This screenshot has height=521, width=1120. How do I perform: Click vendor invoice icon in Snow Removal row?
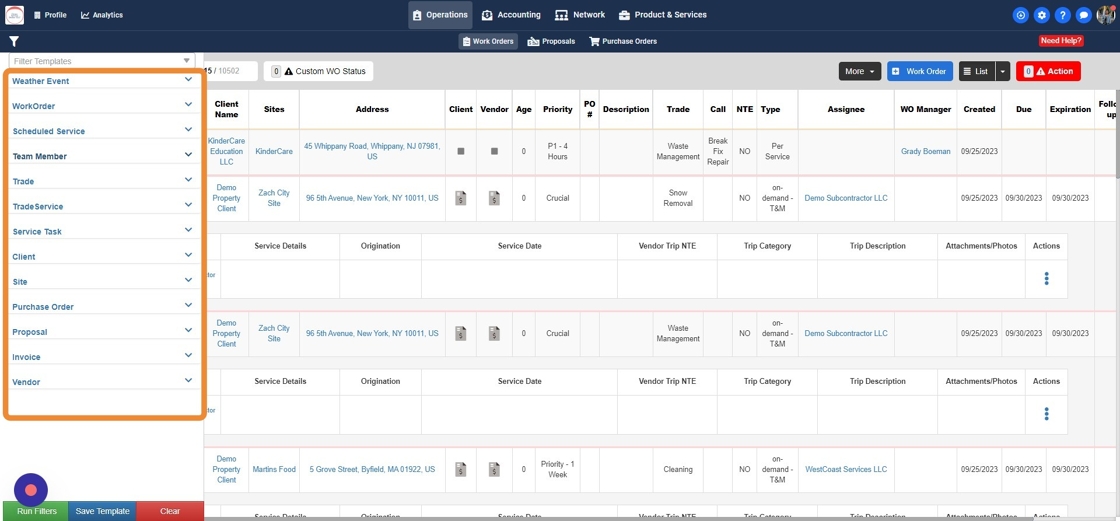pos(494,198)
